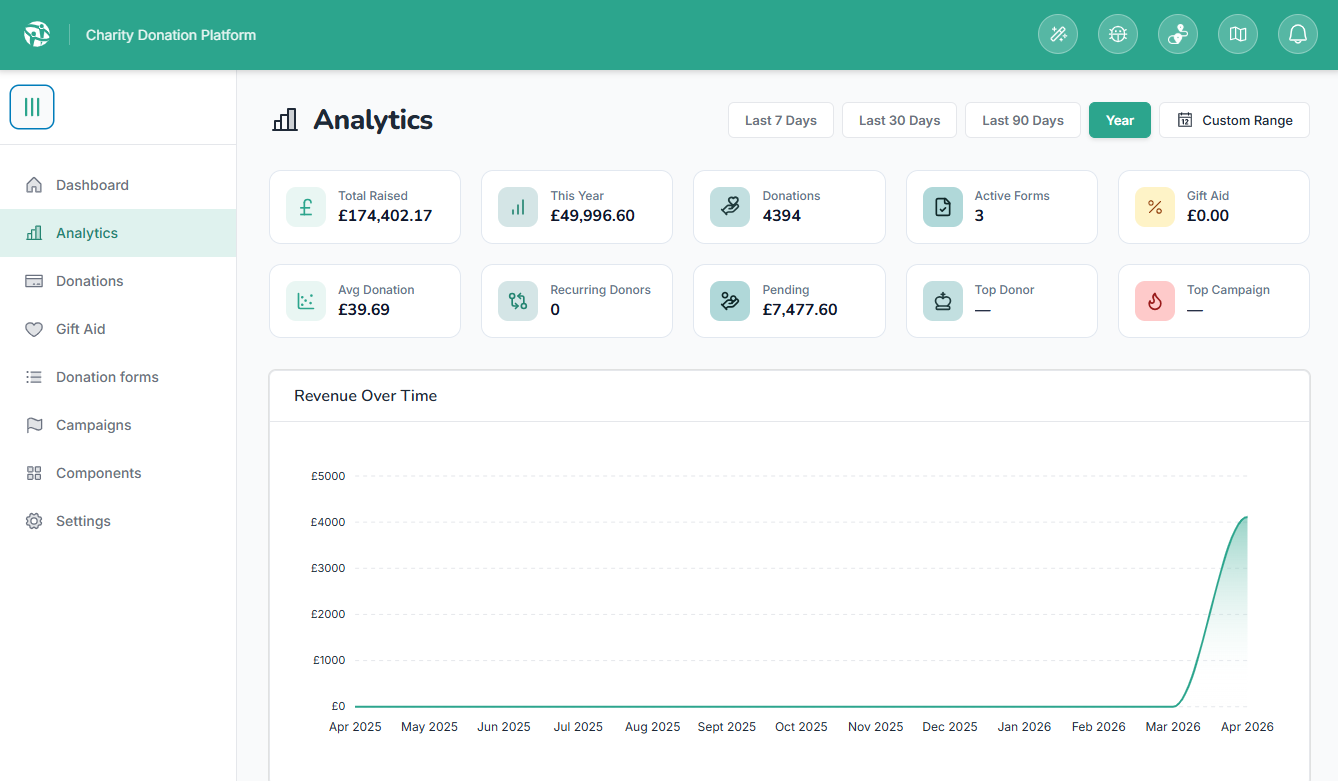Viewport: 1338px width, 781px height.
Task: Click the revenue peak at Apr 2026
Action: (x=1246, y=517)
